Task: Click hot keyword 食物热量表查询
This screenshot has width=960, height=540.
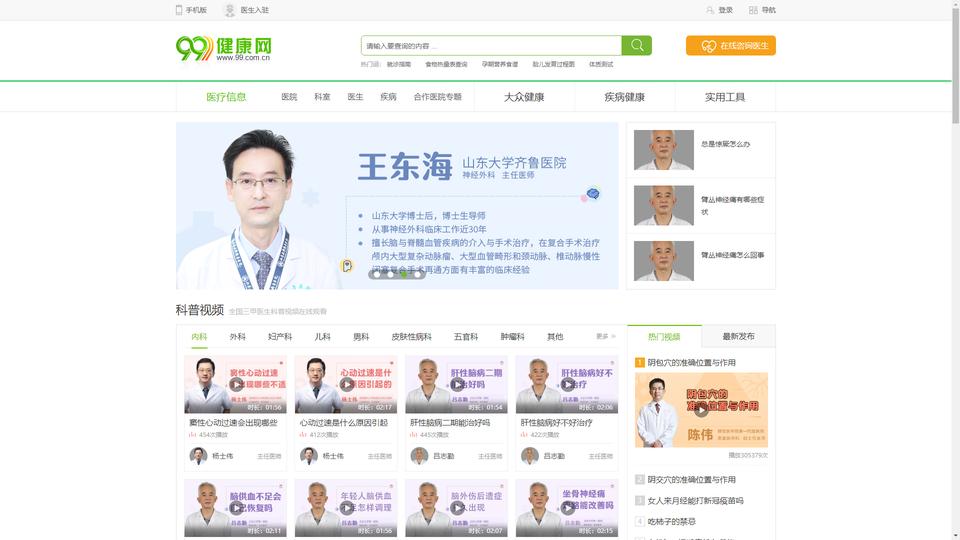Action: tap(446, 64)
